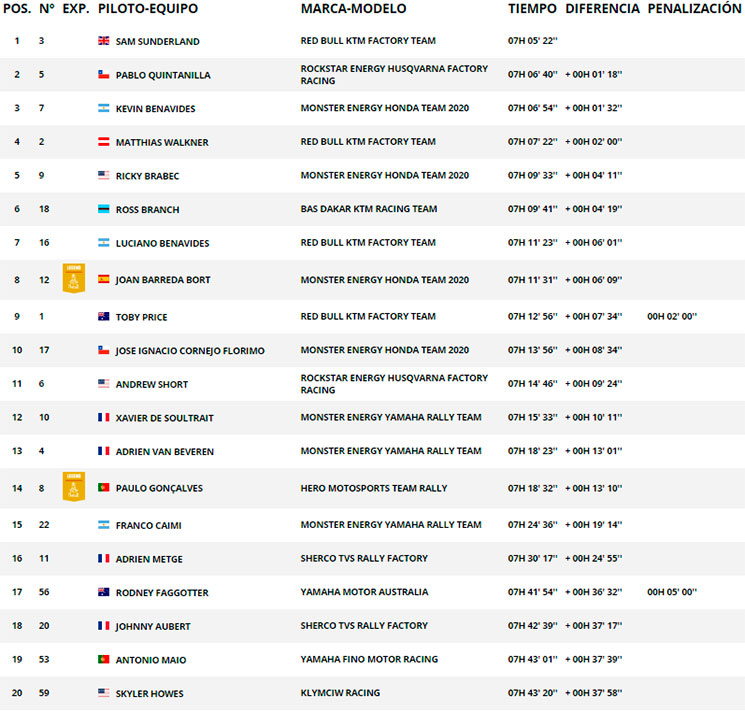Image resolution: width=745 pixels, height=712 pixels.
Task: Click the KLYMCIW RACING team cell
Action: (340, 693)
